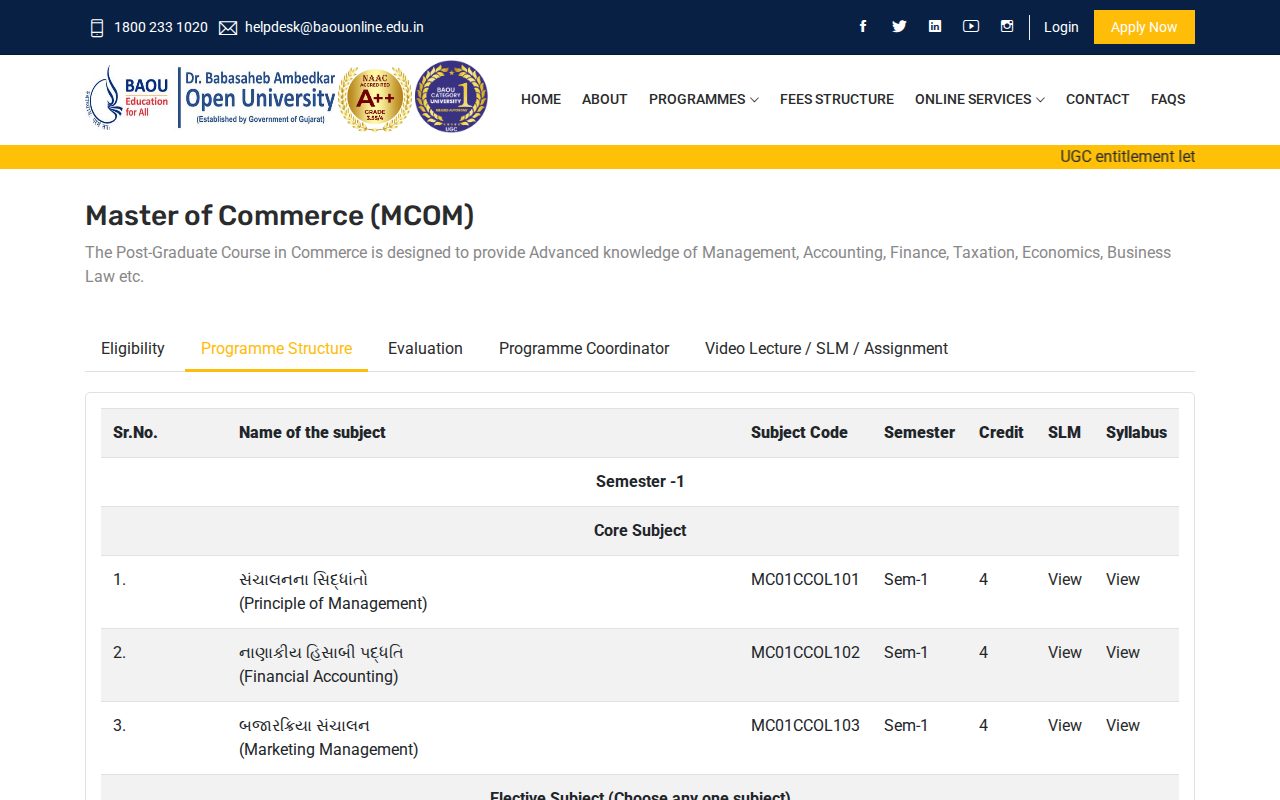Screen dimensions: 1280x800
Task: Click the phone icon beside 1800 233 1020
Action: tap(97, 28)
